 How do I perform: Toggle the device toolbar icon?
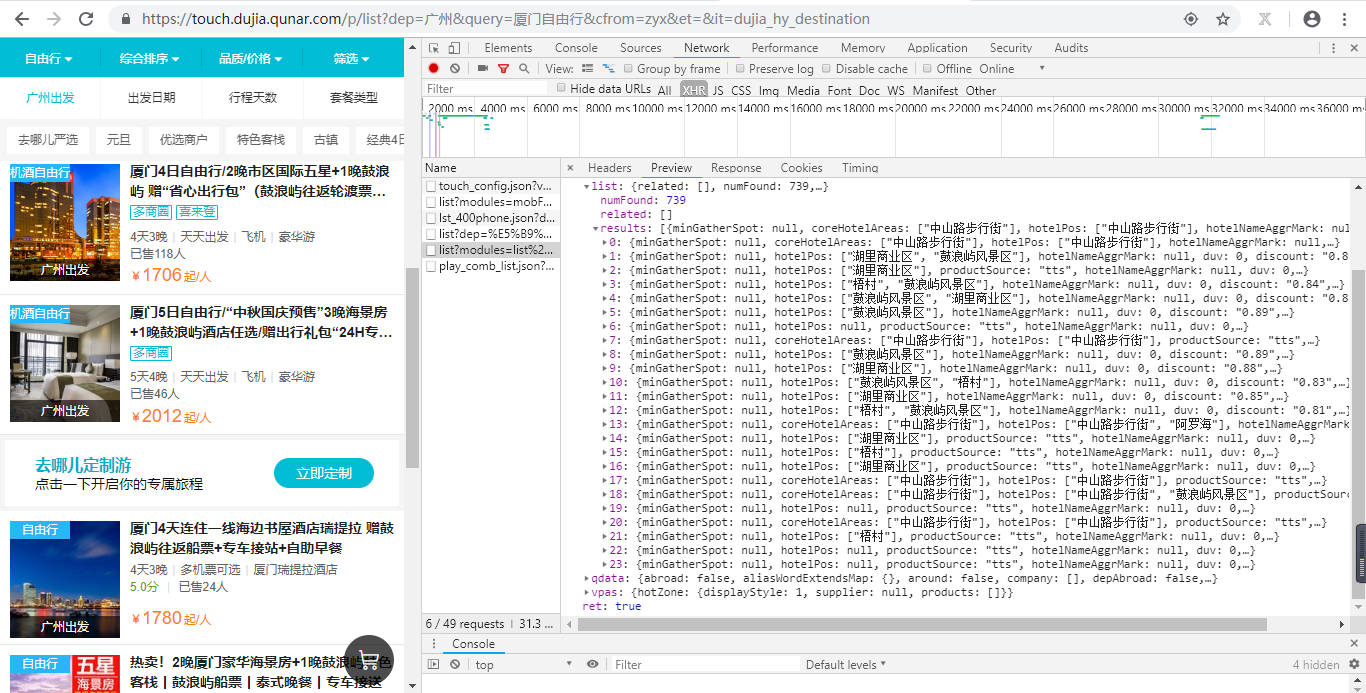tap(454, 48)
